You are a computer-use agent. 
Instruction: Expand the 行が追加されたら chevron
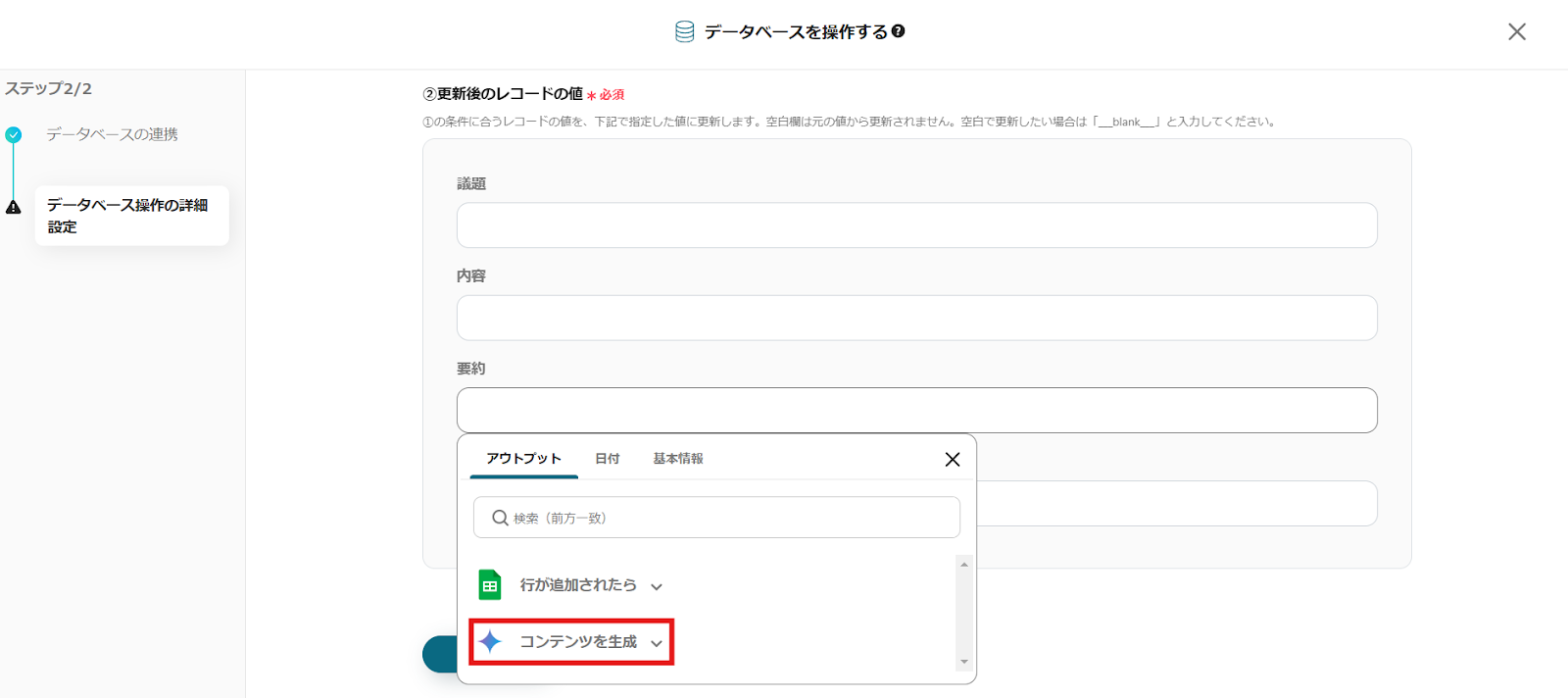click(x=657, y=586)
